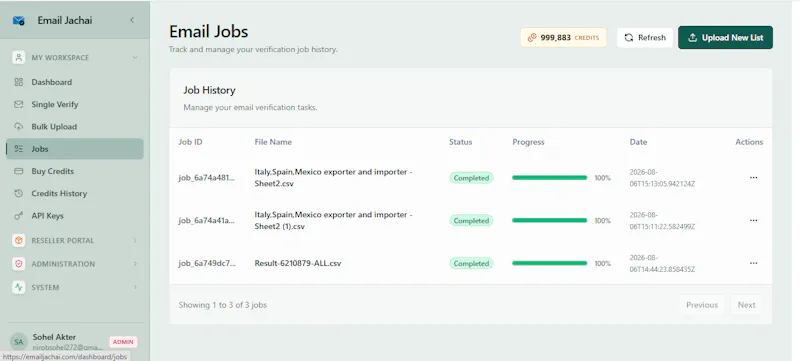Click date 2026-08-06T15:13:05.942124Z
Viewport: 800px width, 361px height.
[x=662, y=177]
